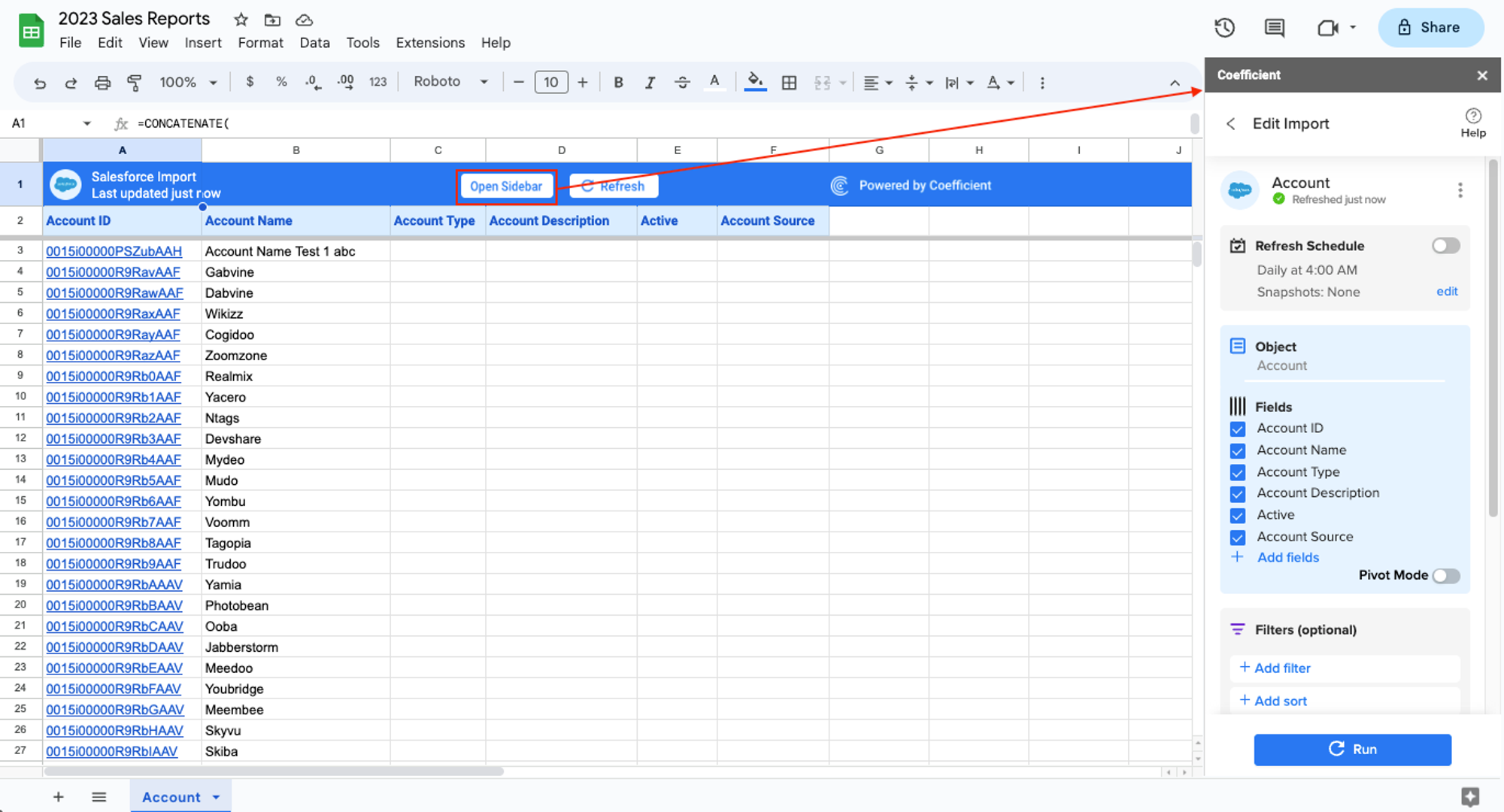Uncheck the Account Source field

1237,538
